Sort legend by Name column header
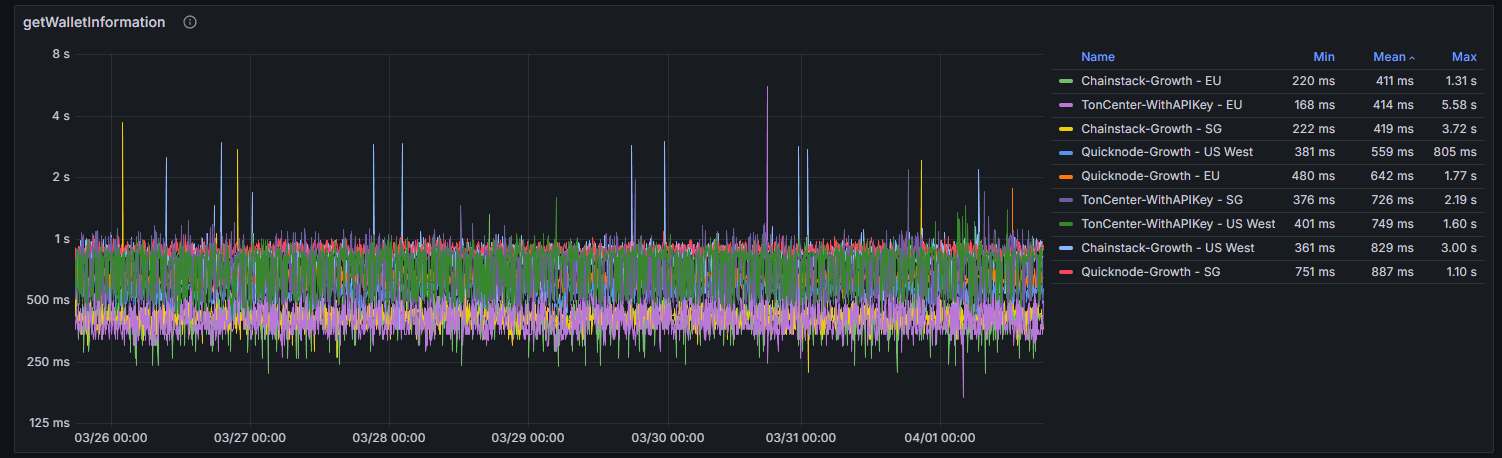Image resolution: width=1502 pixels, height=458 pixels. coord(1098,57)
